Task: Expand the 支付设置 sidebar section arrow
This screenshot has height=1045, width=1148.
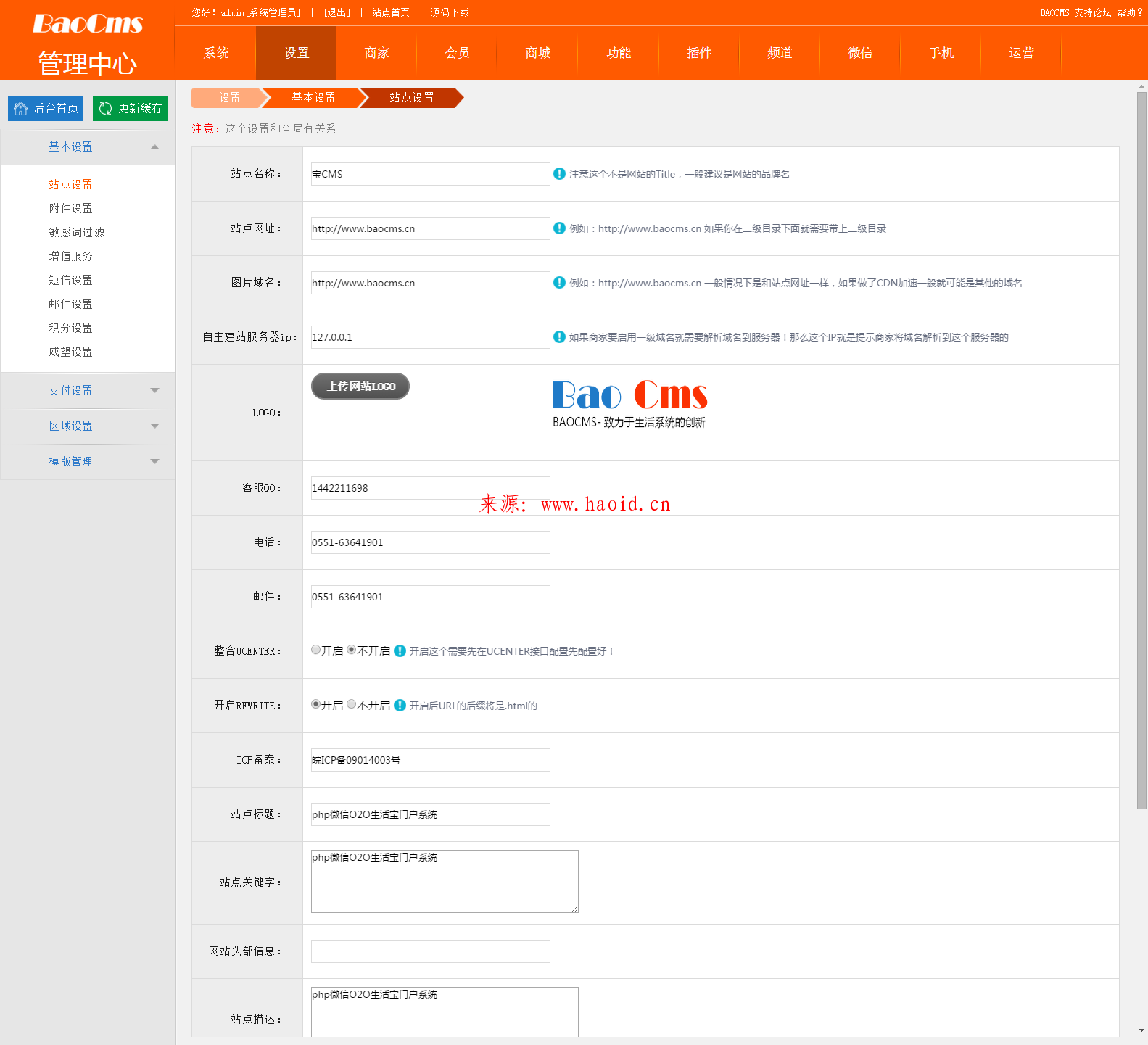Action: pyautogui.click(x=154, y=390)
